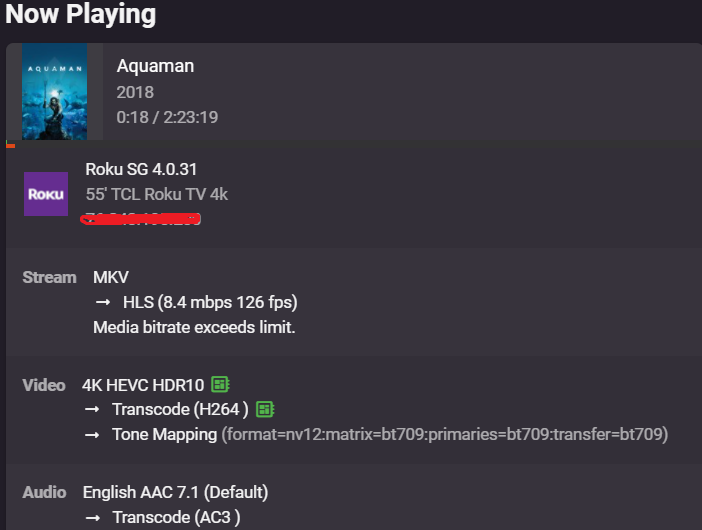Click the 0:18 / 2:23:19 playback time
702x530 pixels.
(x=167, y=117)
